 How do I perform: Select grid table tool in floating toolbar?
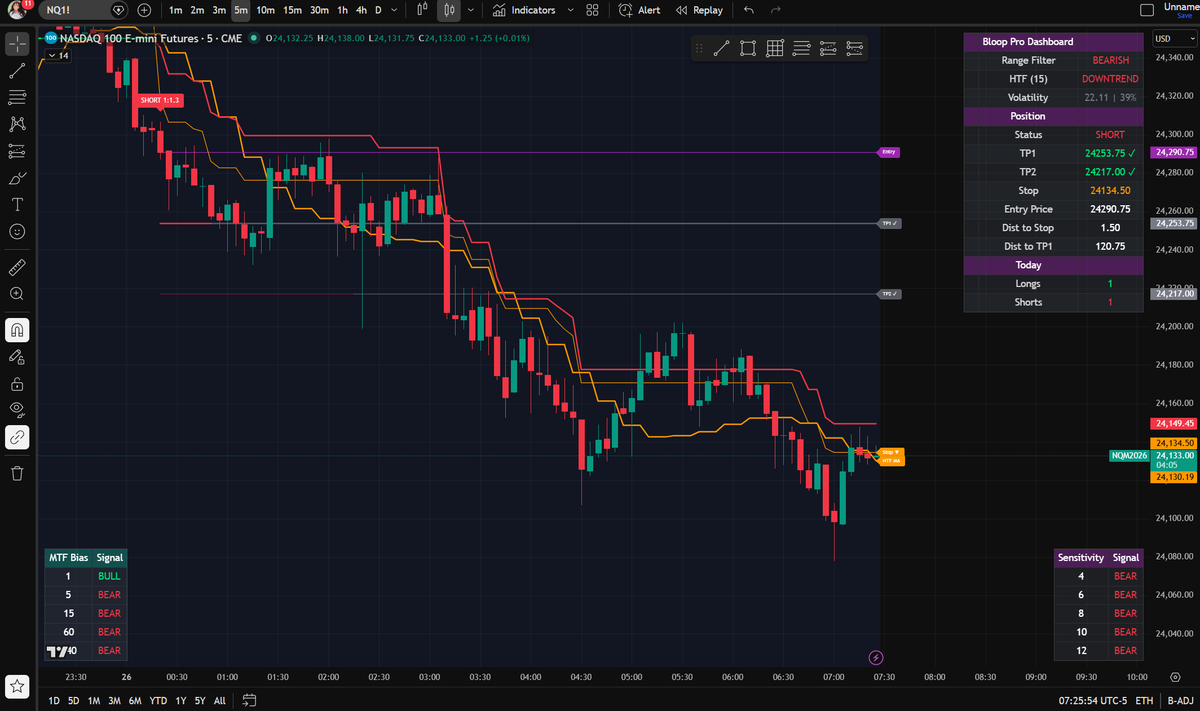[x=775, y=47]
